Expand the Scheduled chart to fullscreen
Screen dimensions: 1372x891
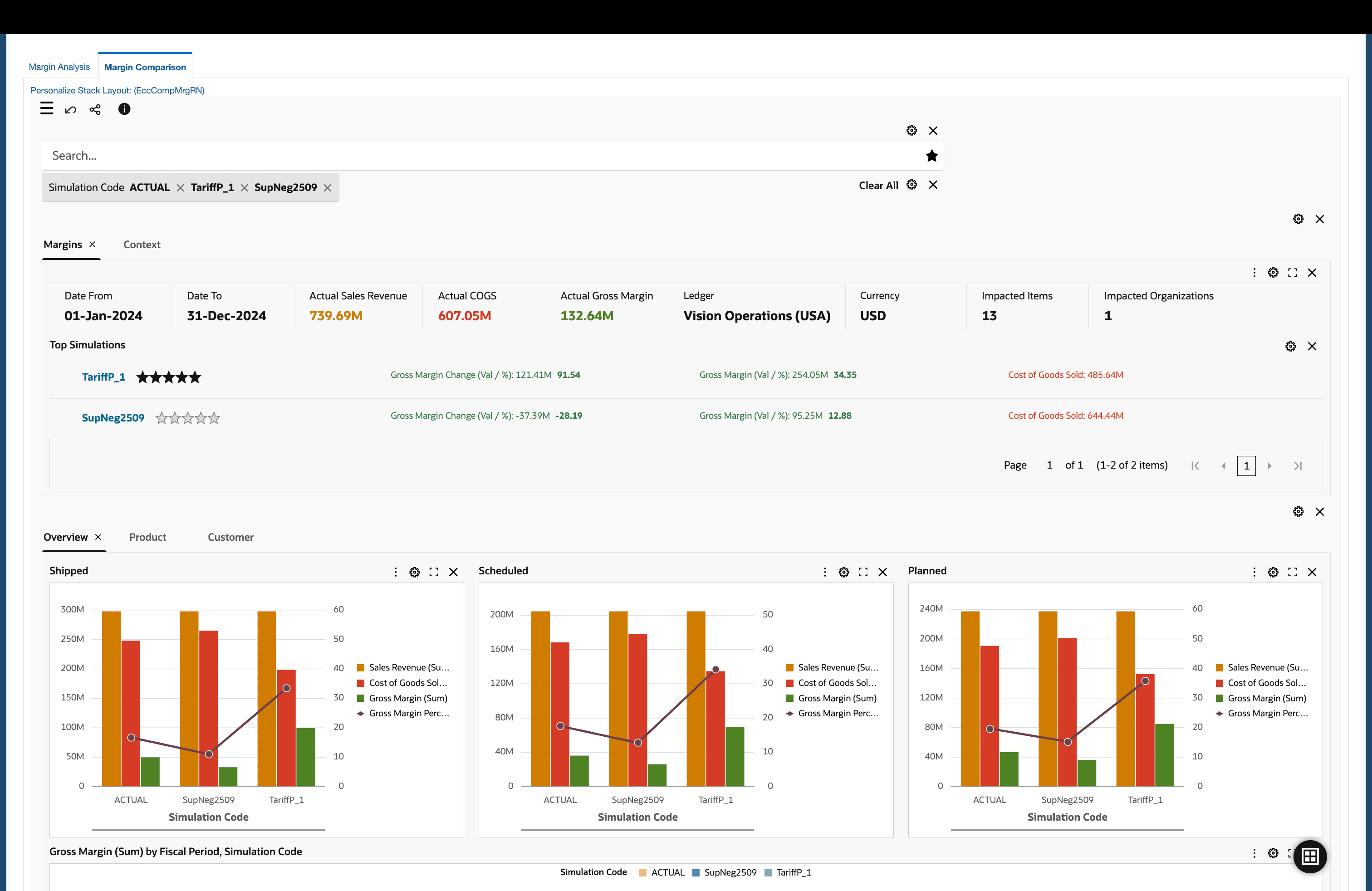coord(862,572)
